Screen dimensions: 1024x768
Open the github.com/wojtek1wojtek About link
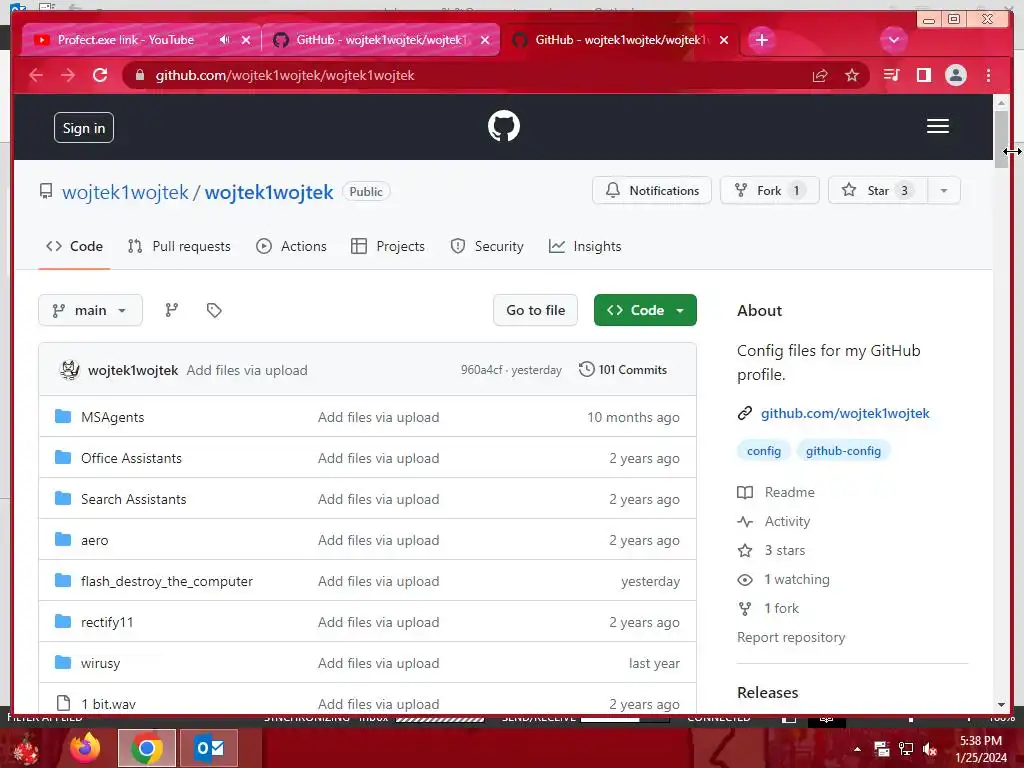(845, 413)
